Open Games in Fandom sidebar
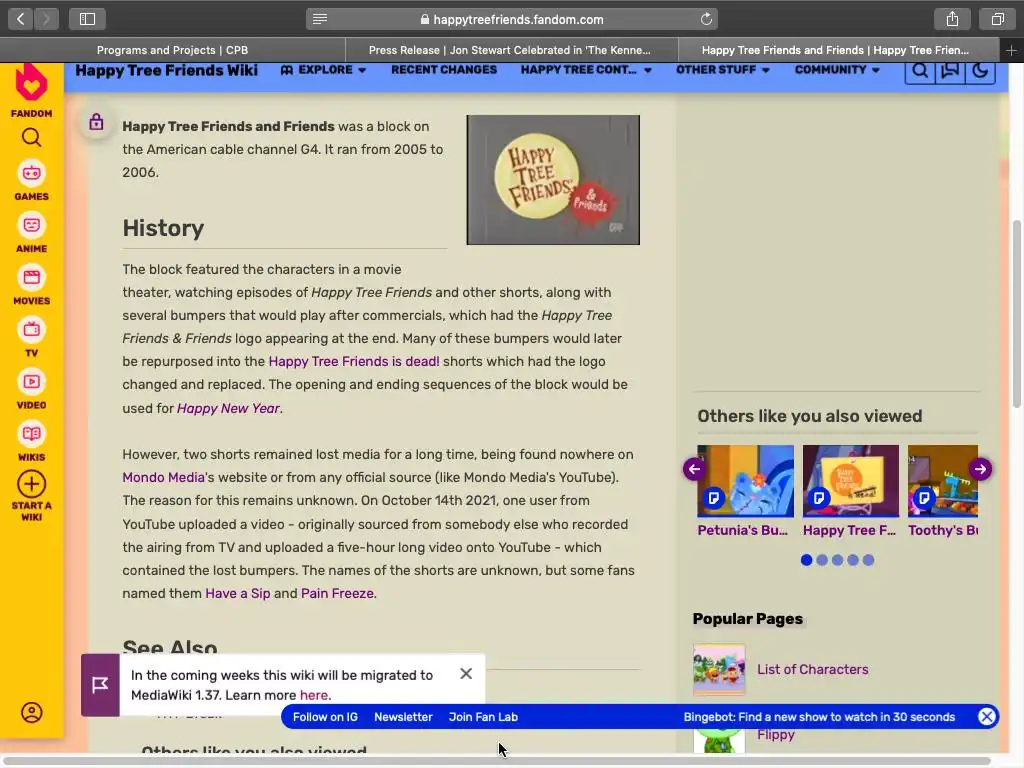The image size is (1024, 768). pos(31,180)
